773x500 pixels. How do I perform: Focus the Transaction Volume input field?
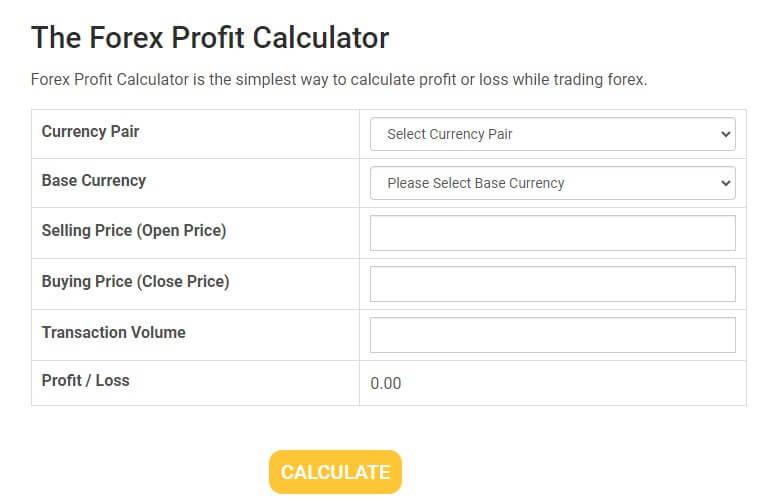pyautogui.click(x=553, y=335)
